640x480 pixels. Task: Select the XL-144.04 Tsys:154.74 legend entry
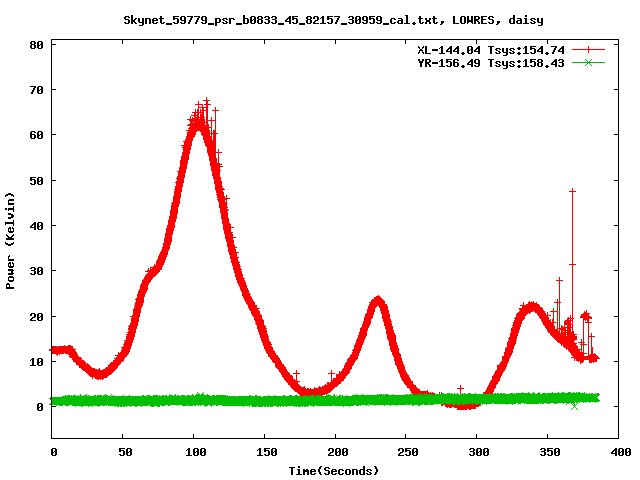click(x=491, y=50)
